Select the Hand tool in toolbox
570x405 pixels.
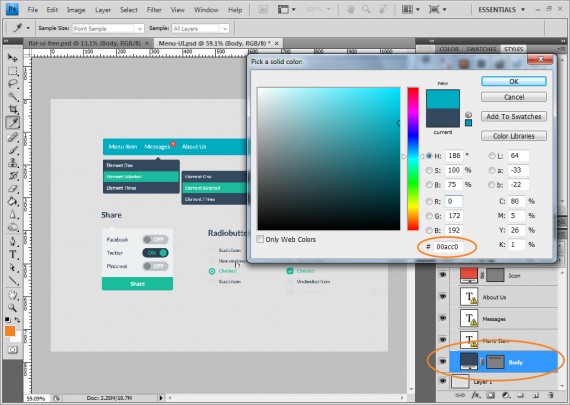[x=13, y=294]
